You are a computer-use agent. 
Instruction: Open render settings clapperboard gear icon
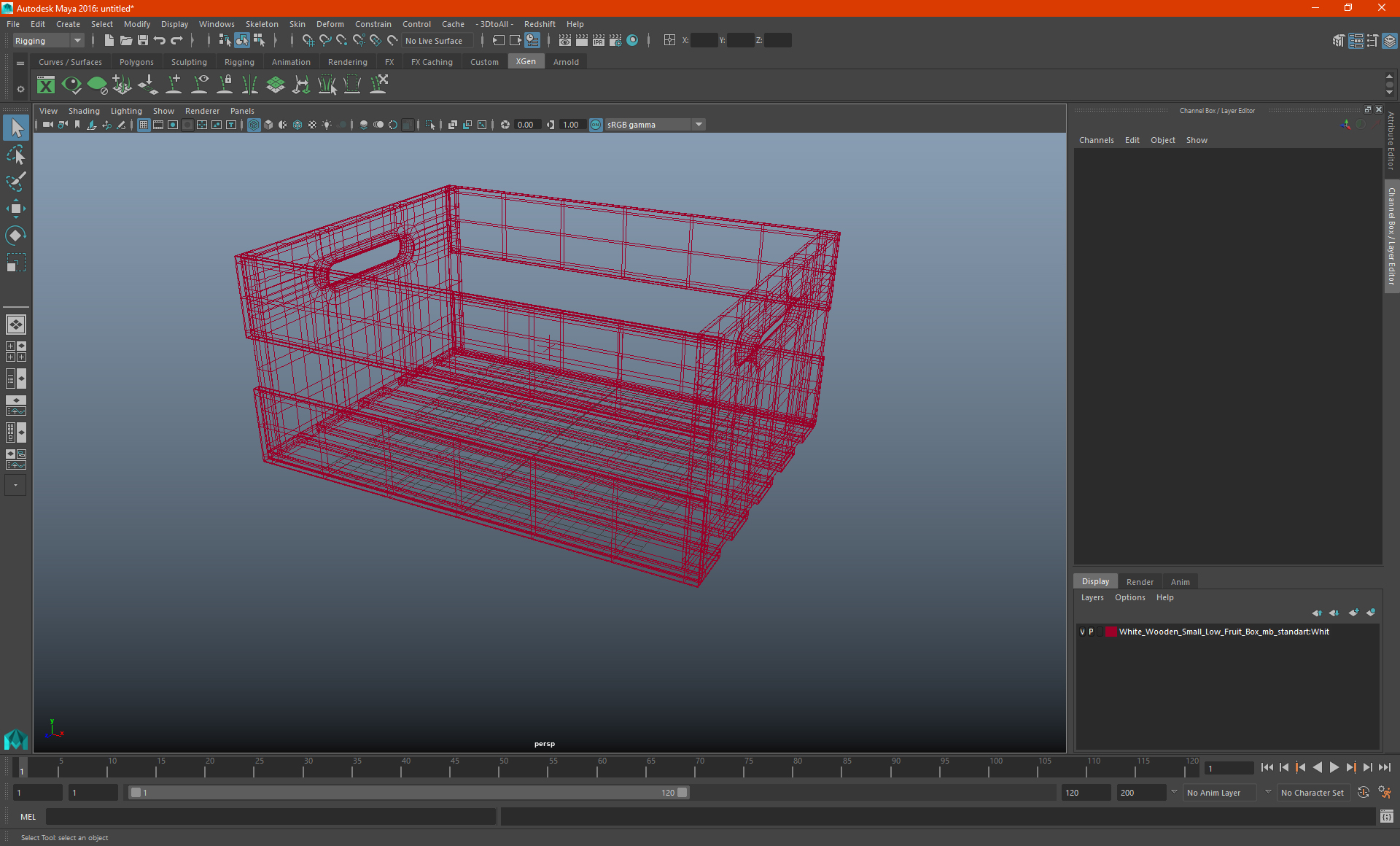point(615,41)
